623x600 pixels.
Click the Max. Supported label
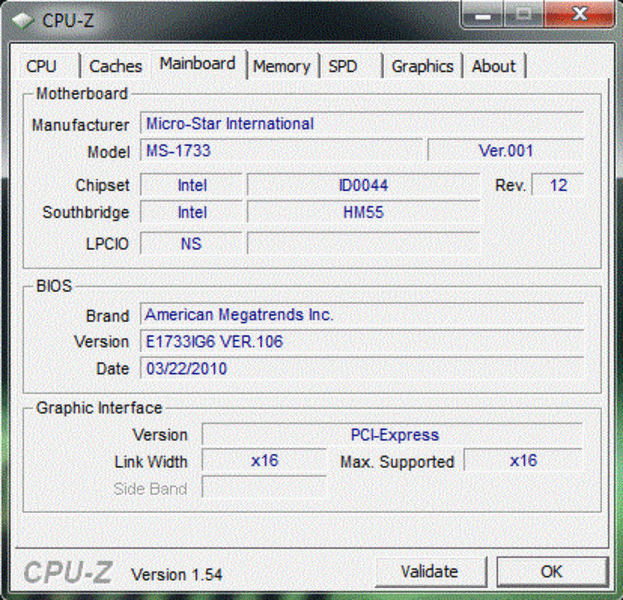pyautogui.click(x=397, y=462)
